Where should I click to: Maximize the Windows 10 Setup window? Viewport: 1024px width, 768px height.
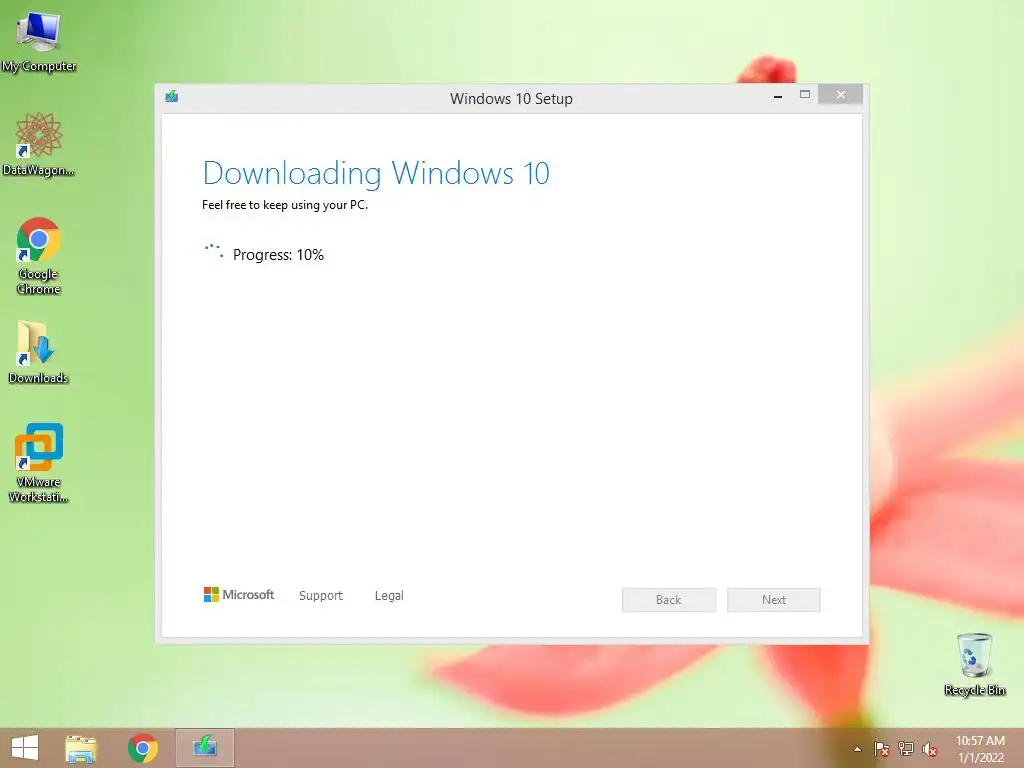pos(805,95)
